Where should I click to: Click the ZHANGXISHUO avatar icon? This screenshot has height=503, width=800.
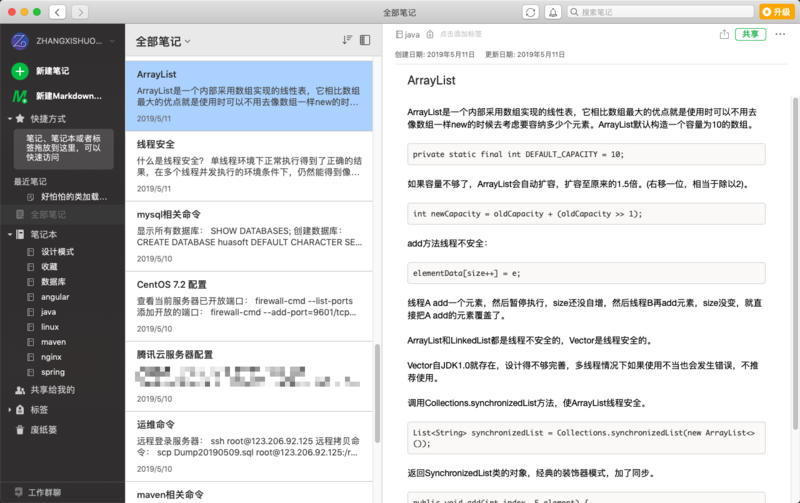20,41
